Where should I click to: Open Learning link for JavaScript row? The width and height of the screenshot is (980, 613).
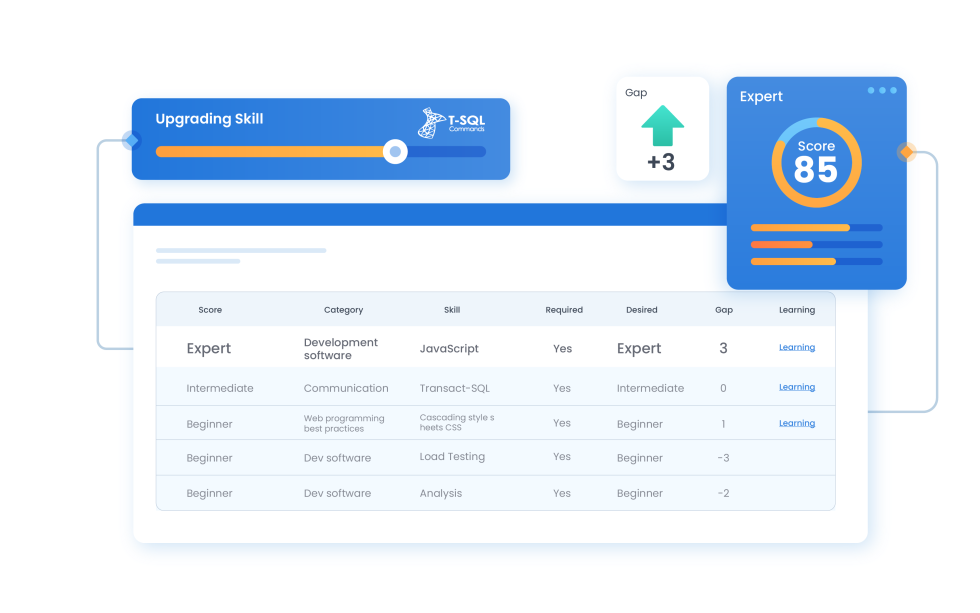click(x=796, y=348)
